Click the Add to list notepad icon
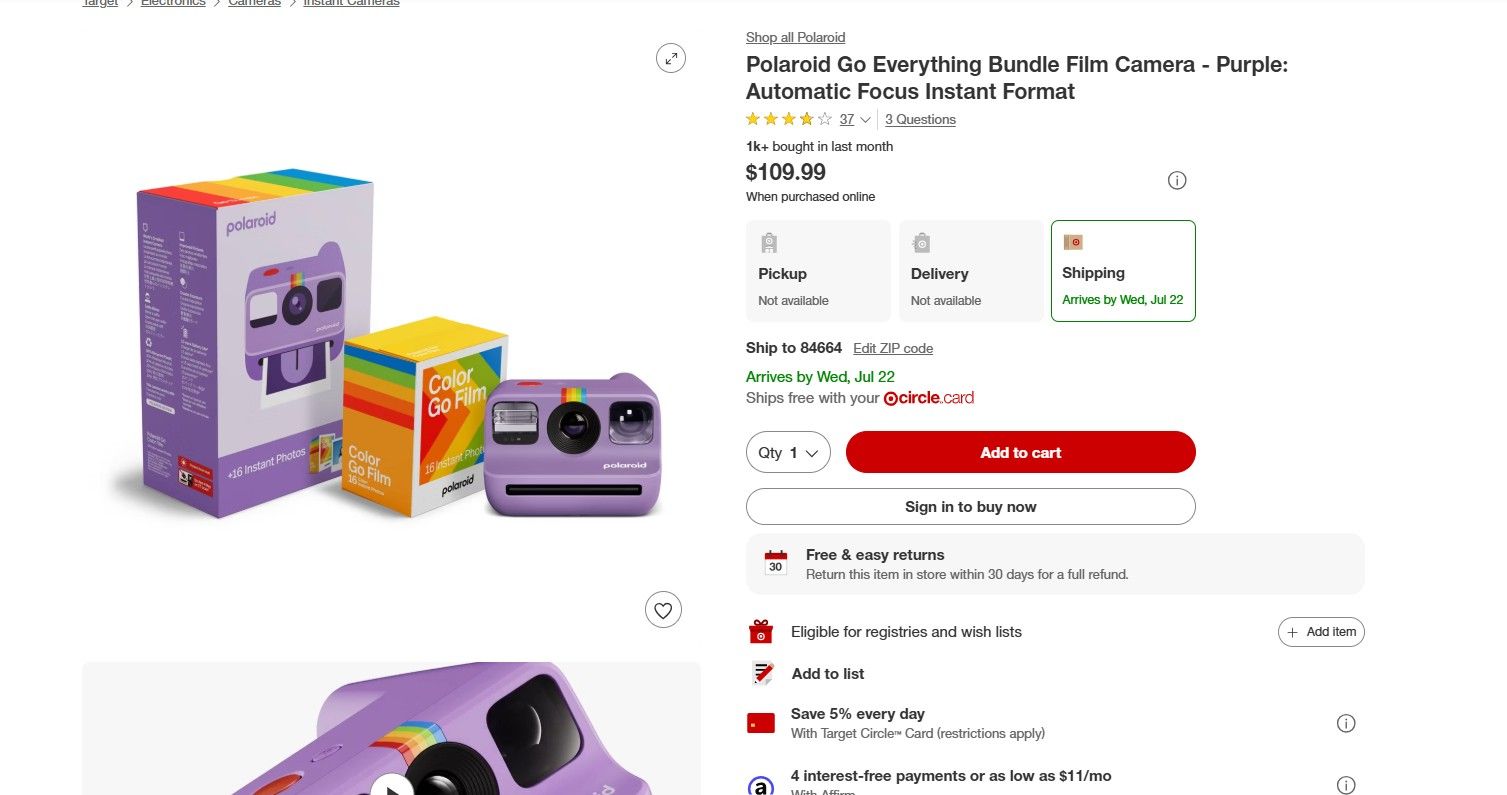Viewport: 1507px width, 795px height. click(x=763, y=673)
